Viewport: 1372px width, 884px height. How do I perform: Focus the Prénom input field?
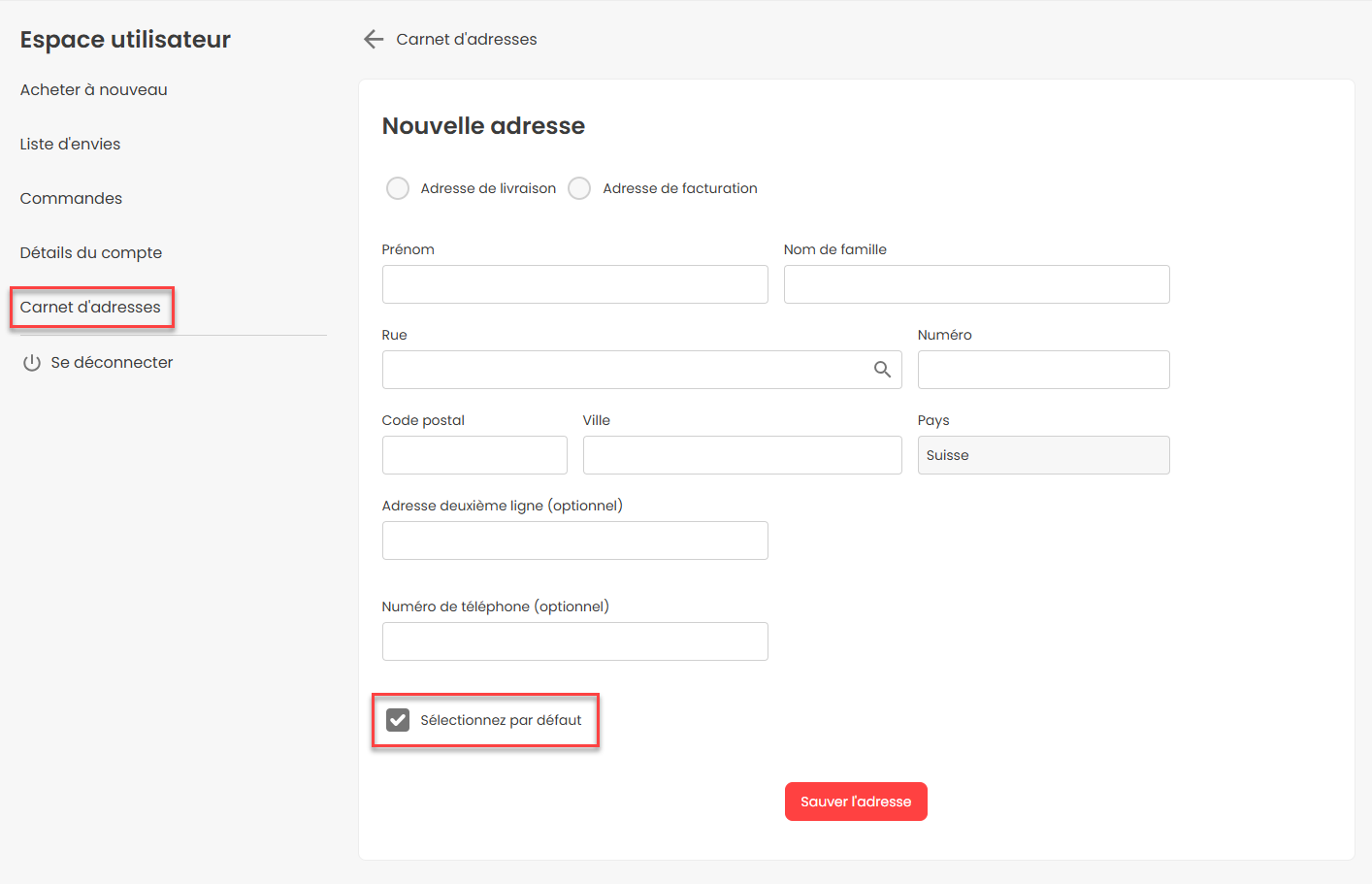(574, 284)
